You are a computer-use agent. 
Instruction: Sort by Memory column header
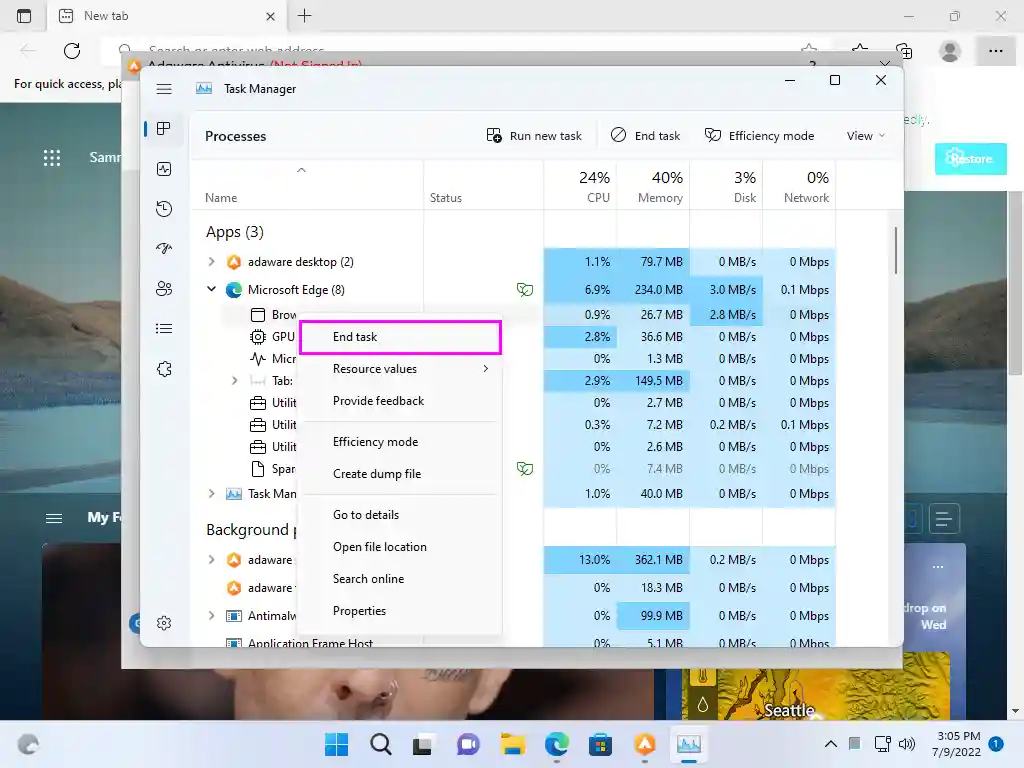tap(653, 186)
